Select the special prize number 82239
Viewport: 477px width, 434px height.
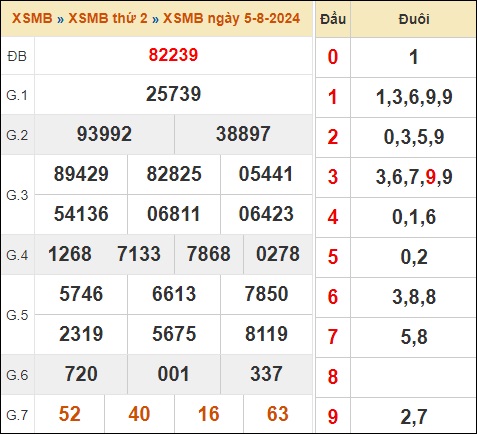tap(173, 55)
